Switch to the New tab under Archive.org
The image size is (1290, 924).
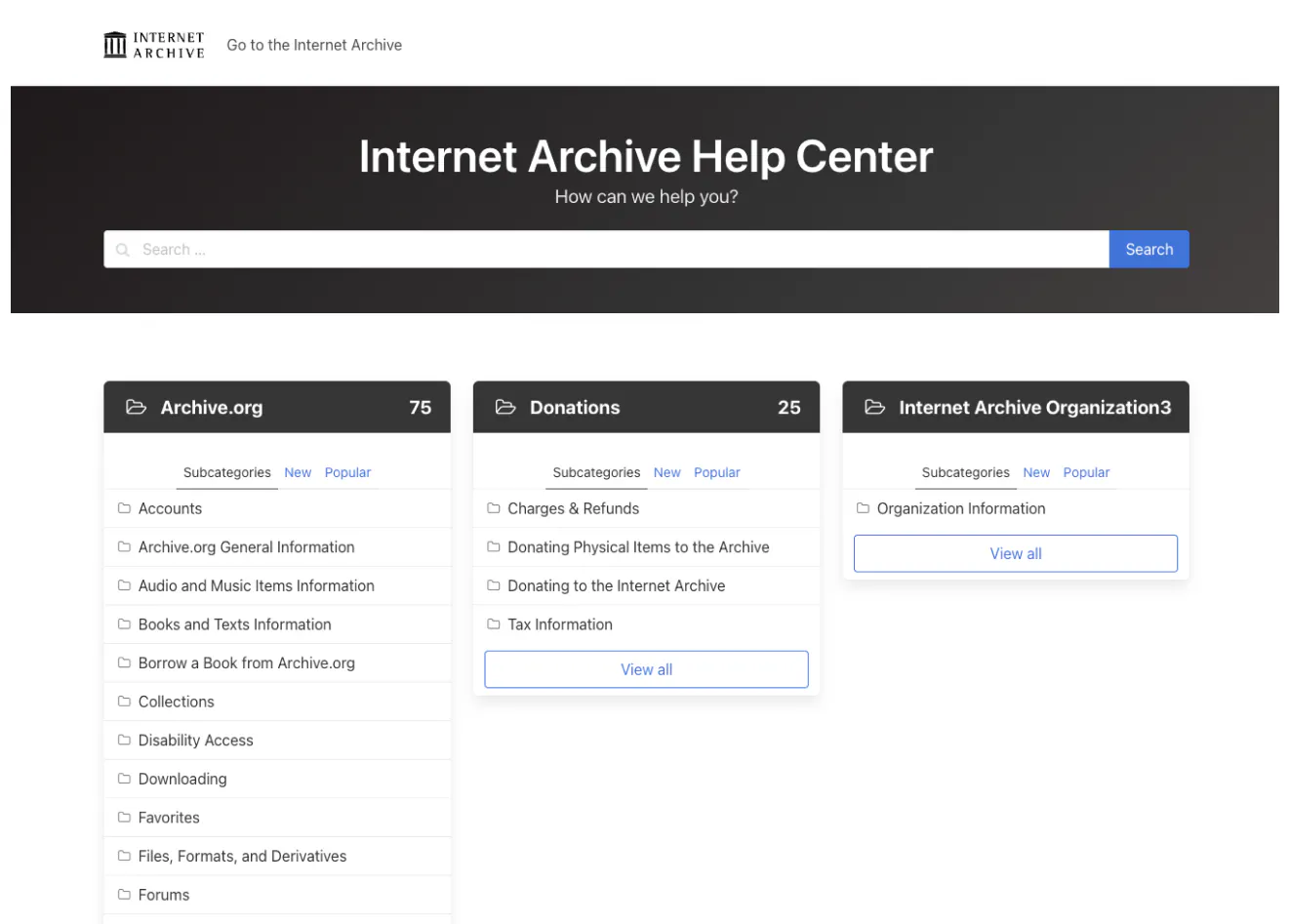click(298, 472)
